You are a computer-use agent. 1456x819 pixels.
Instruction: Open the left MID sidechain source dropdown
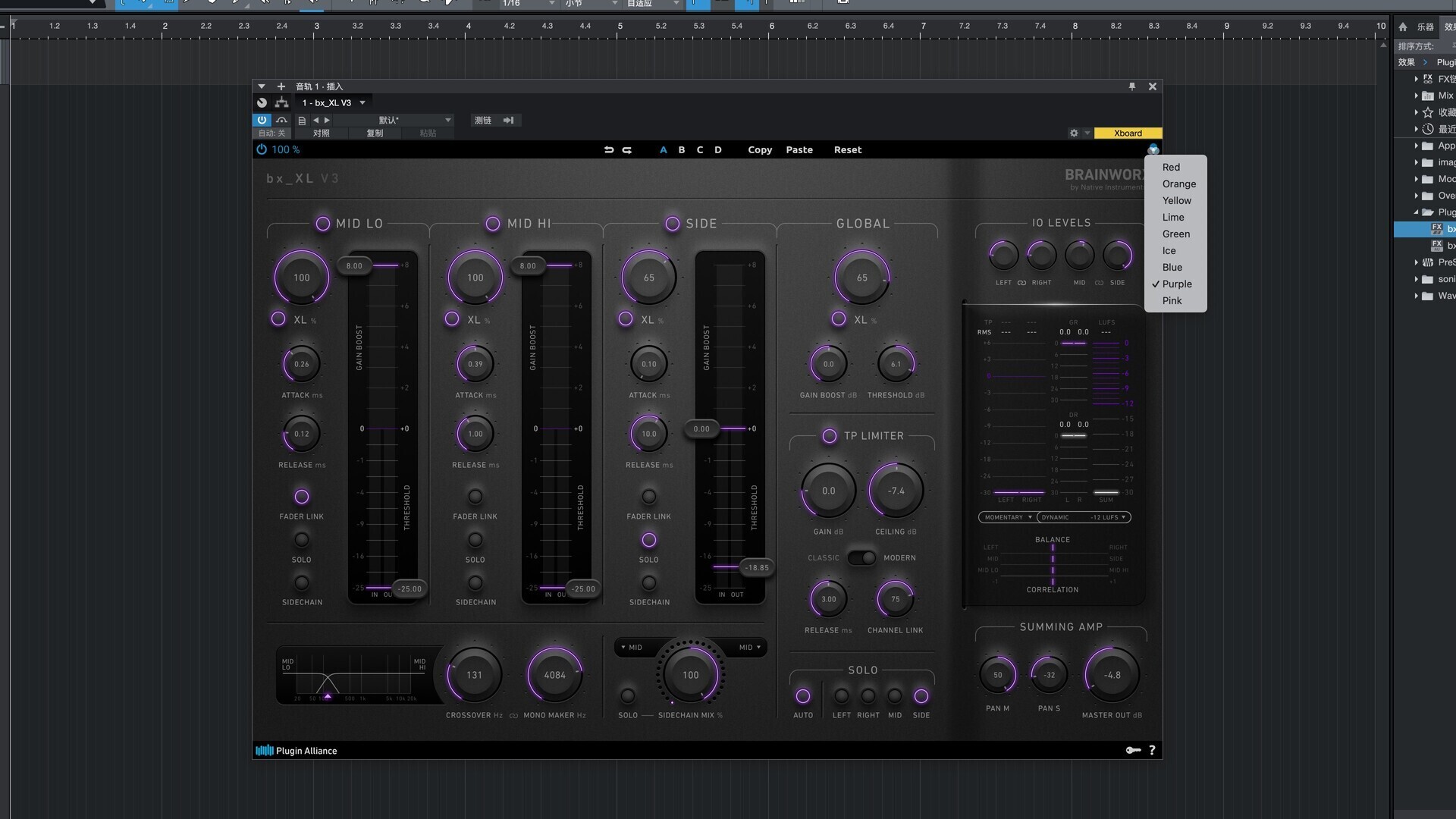(x=632, y=648)
